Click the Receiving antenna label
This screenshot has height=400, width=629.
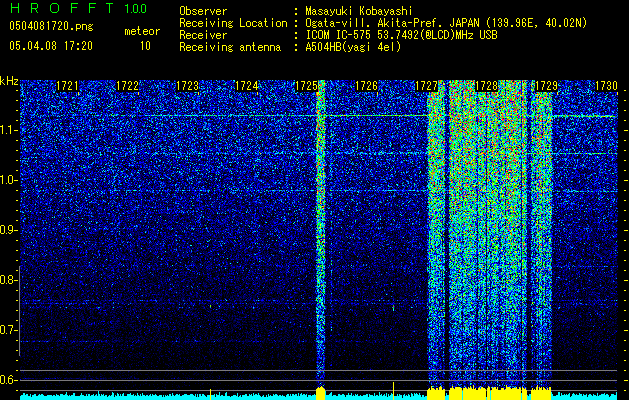[x=230, y=47]
